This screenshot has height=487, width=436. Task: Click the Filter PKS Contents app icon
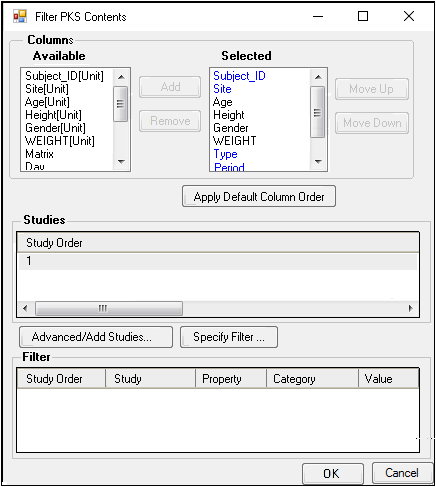20,16
